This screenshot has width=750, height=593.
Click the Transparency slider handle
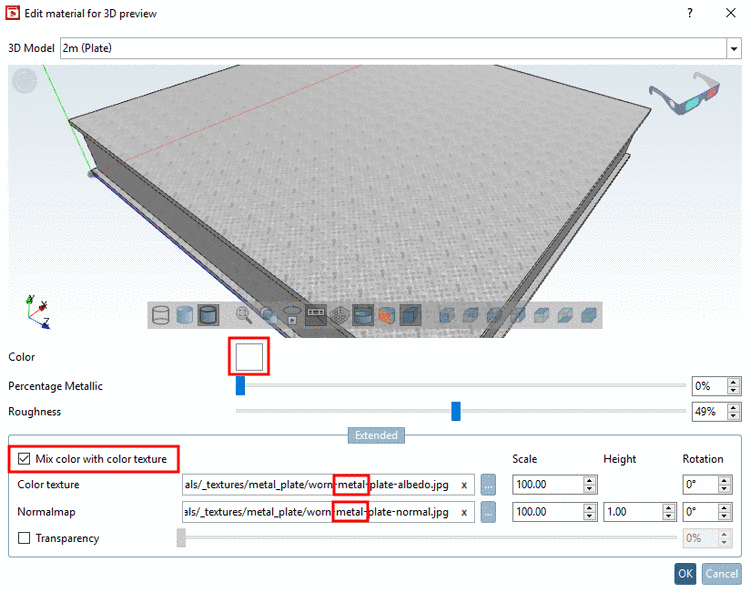(x=181, y=538)
